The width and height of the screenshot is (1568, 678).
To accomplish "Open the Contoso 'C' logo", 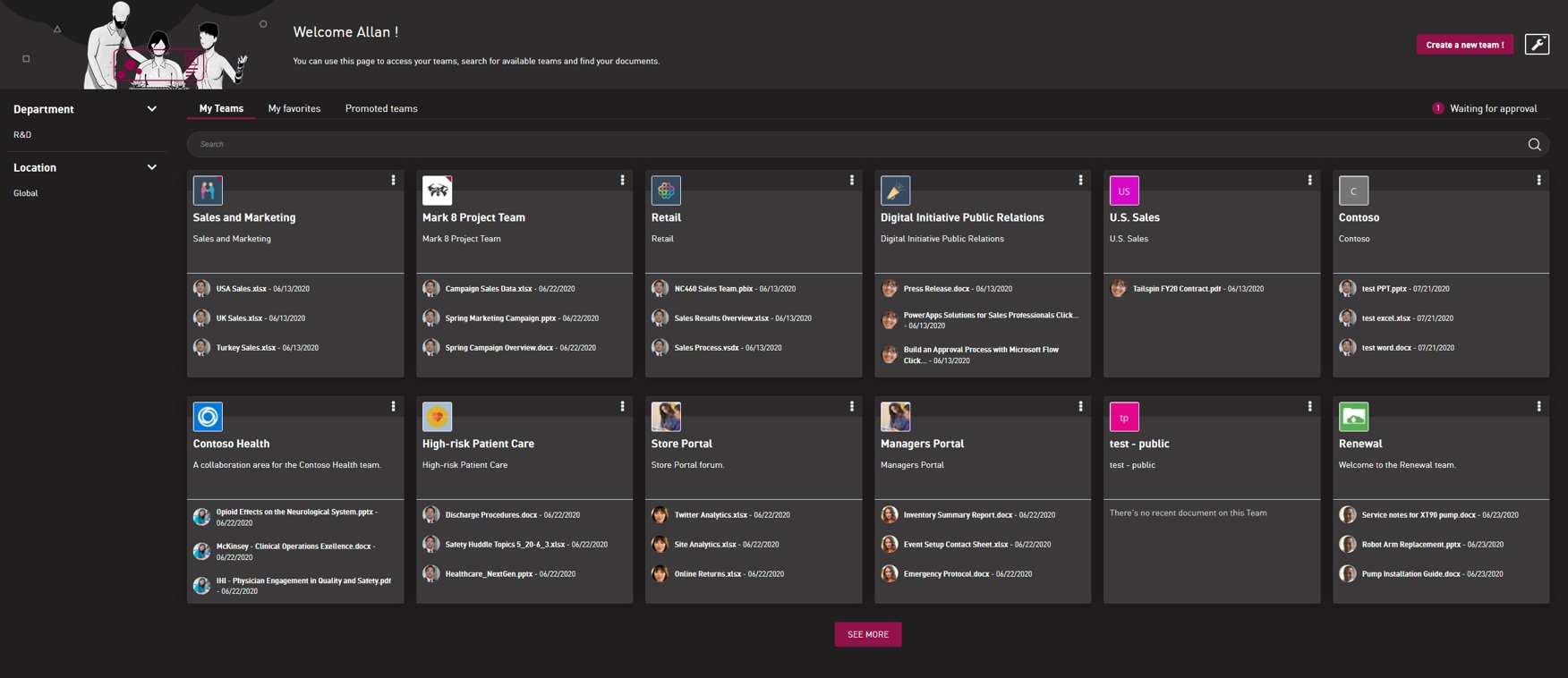I will tap(1353, 191).
